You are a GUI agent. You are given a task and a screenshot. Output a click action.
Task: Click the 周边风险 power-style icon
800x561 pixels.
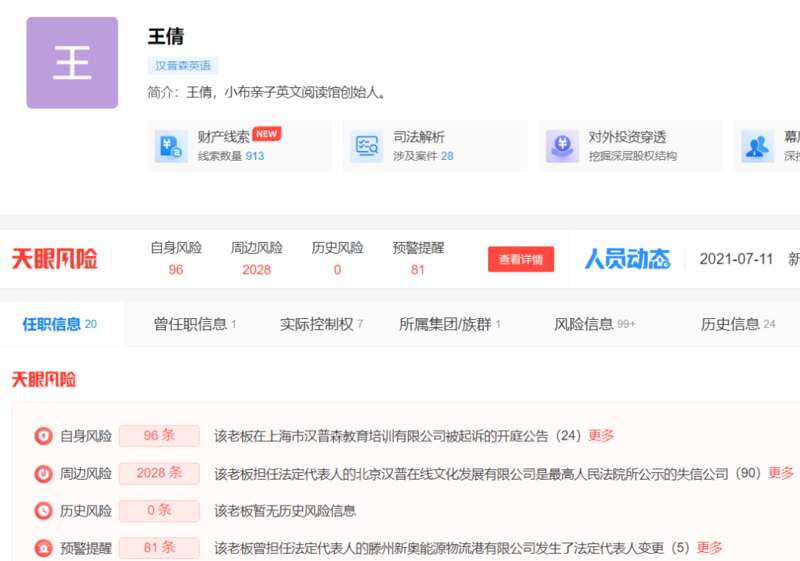click(x=43, y=474)
